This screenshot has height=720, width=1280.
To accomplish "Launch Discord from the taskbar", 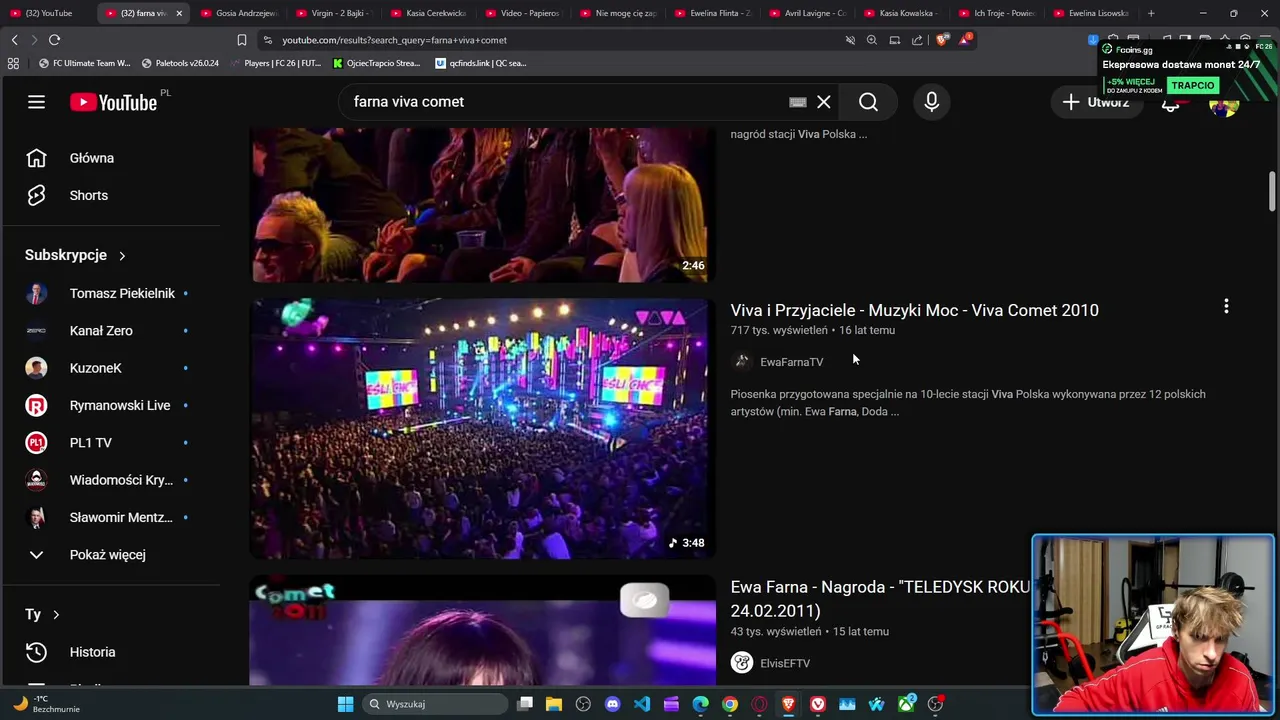I will tap(612, 704).
